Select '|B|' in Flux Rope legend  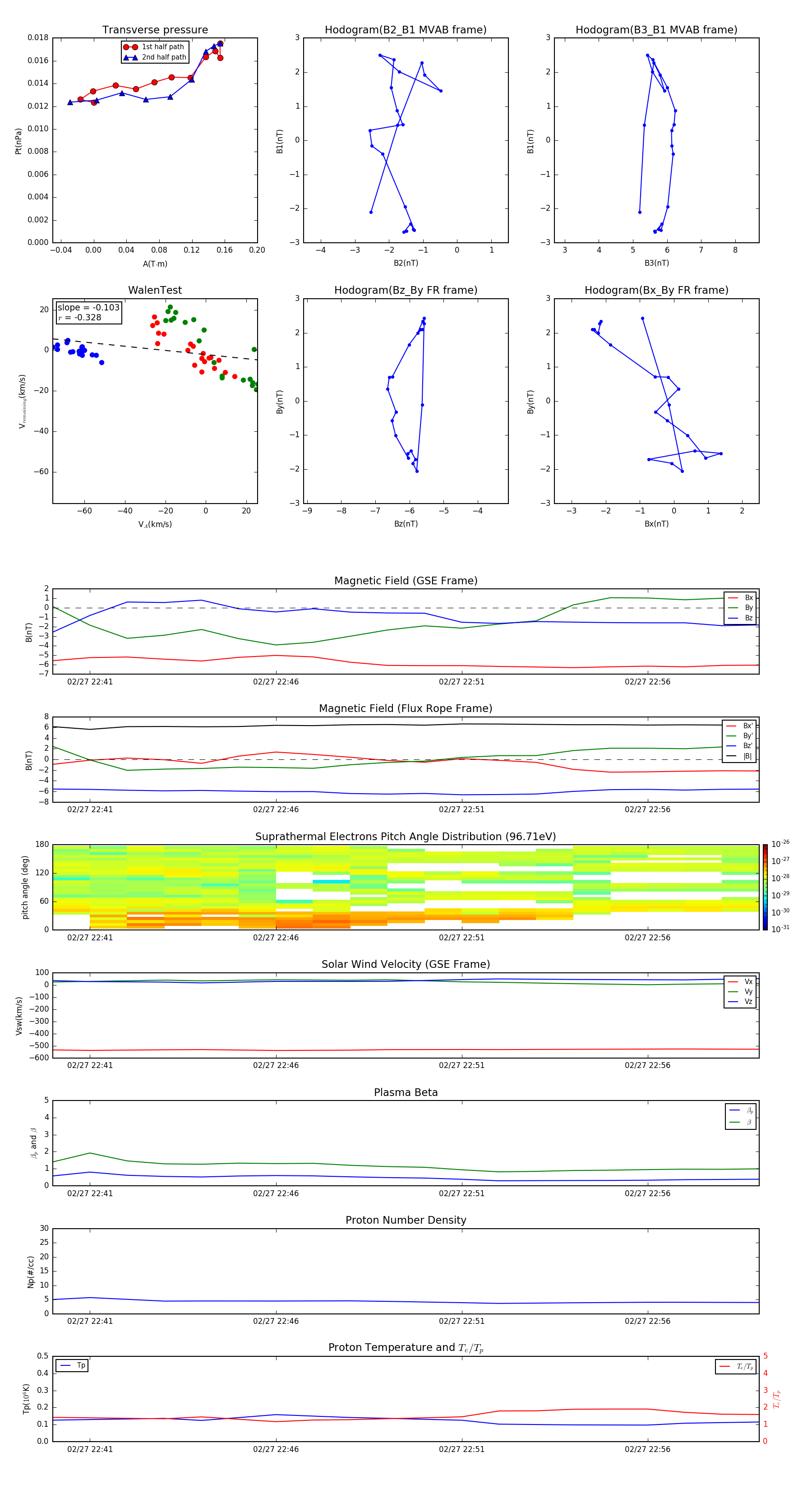click(740, 756)
